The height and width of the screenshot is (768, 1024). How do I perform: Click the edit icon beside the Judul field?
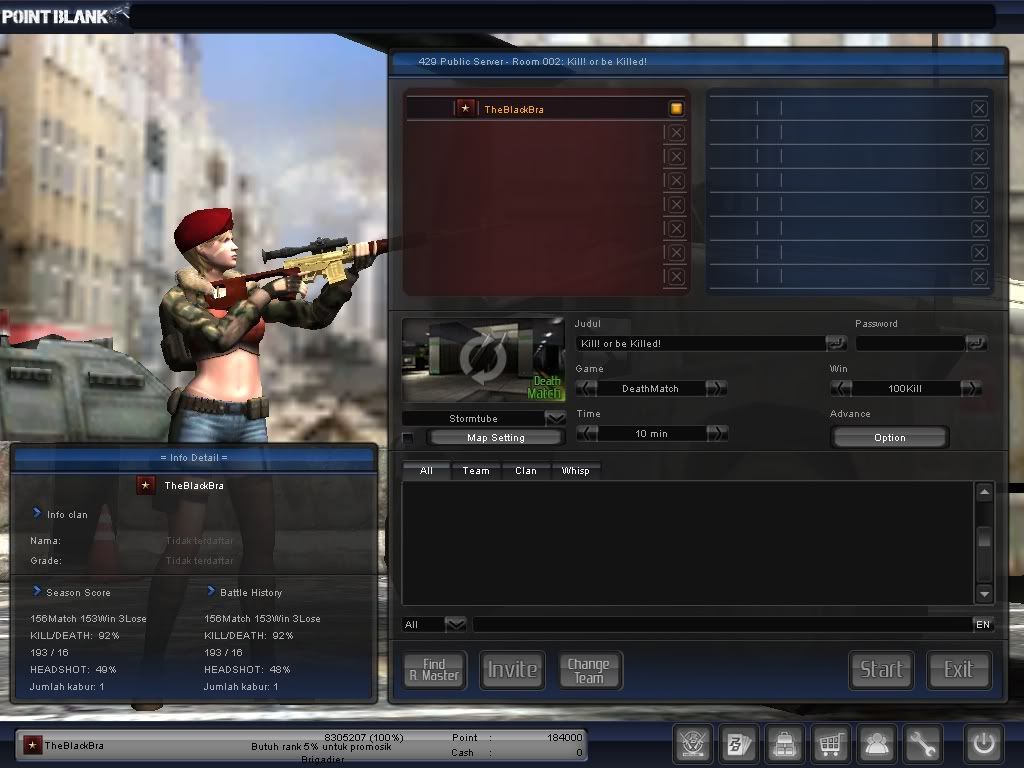835,343
